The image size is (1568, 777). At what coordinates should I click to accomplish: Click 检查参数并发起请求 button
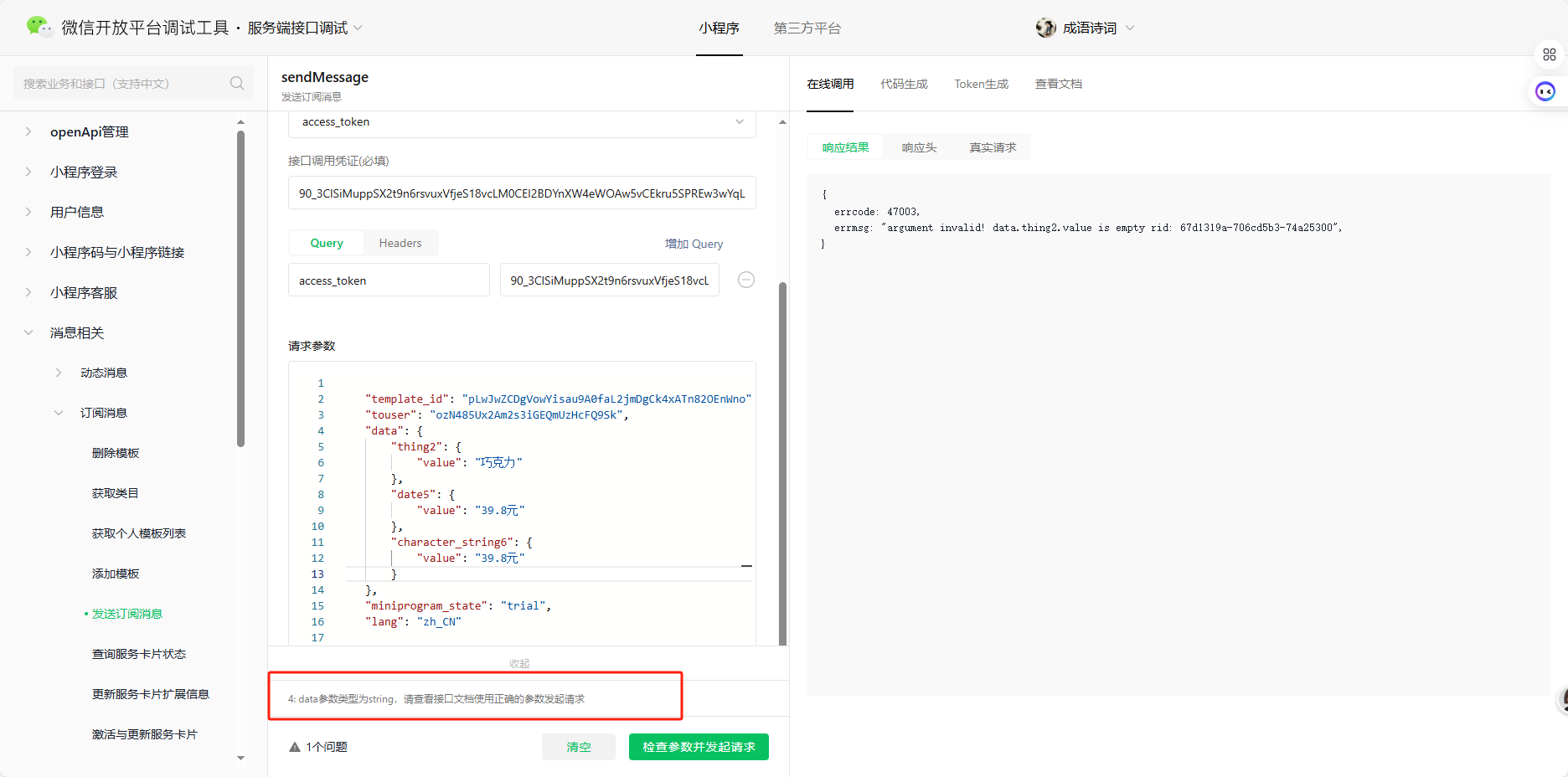point(699,747)
